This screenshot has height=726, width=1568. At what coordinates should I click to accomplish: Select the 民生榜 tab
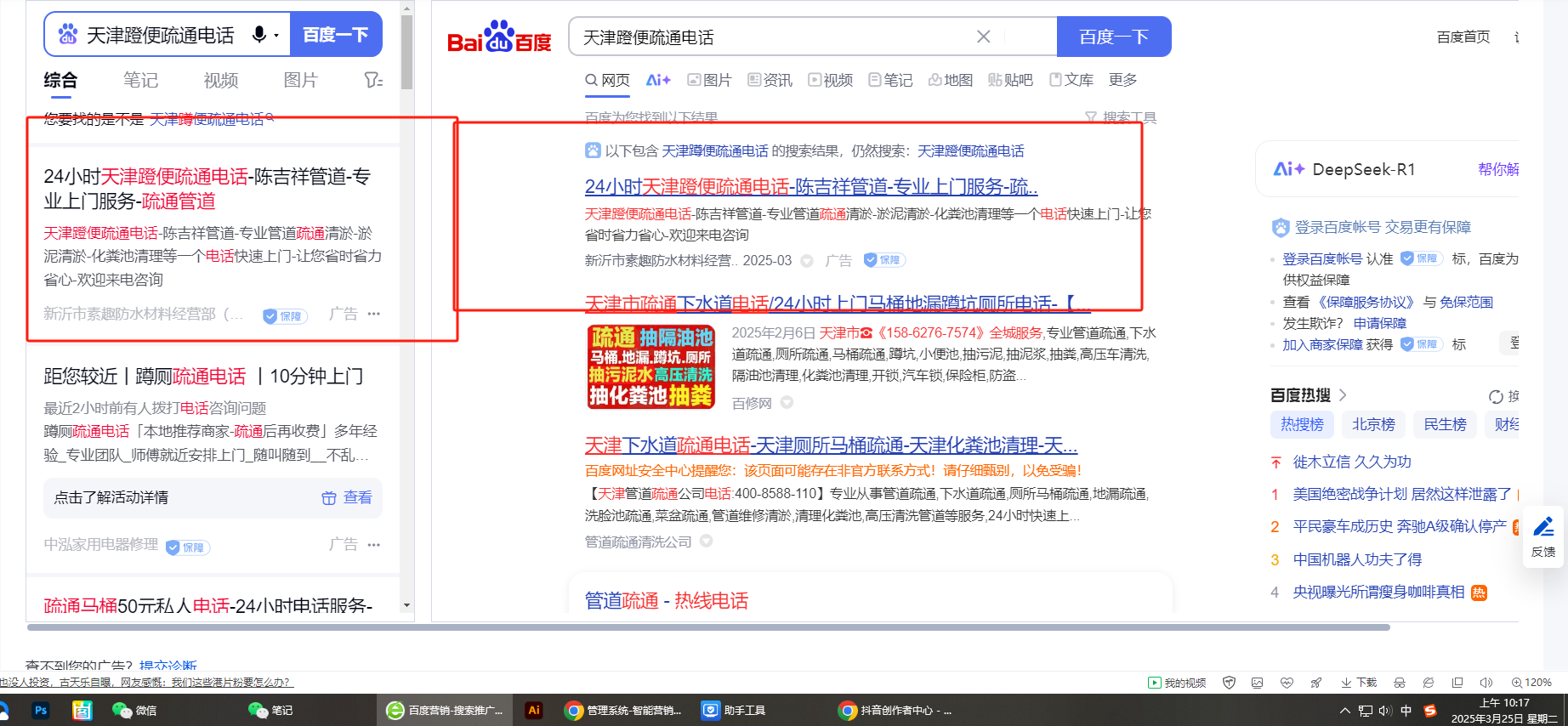pos(1445,424)
